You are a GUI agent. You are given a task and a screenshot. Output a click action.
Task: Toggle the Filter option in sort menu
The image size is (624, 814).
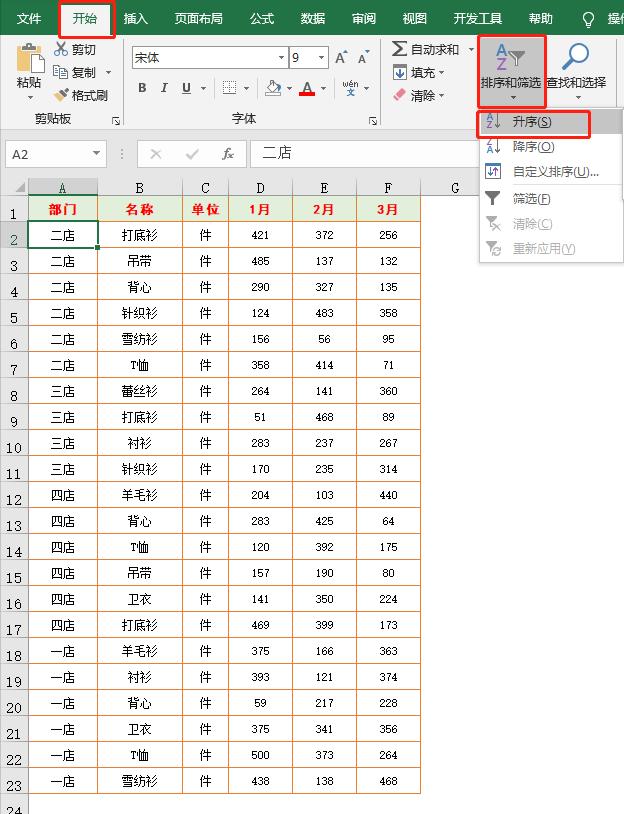tap(531, 199)
